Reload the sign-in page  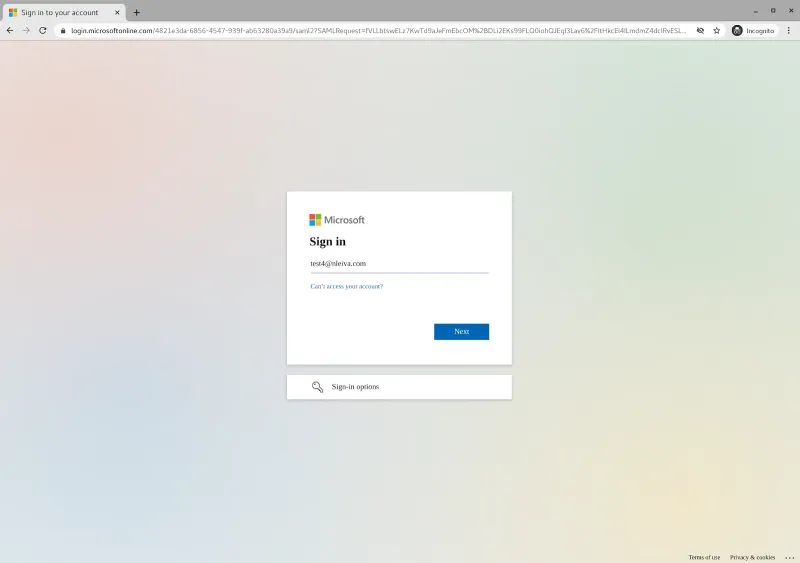(x=43, y=31)
